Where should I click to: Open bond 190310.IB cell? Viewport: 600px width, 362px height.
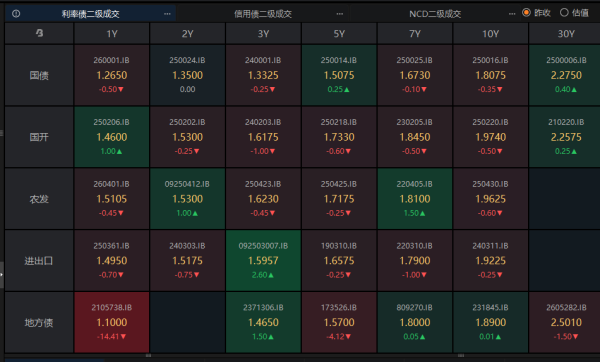[339, 261]
